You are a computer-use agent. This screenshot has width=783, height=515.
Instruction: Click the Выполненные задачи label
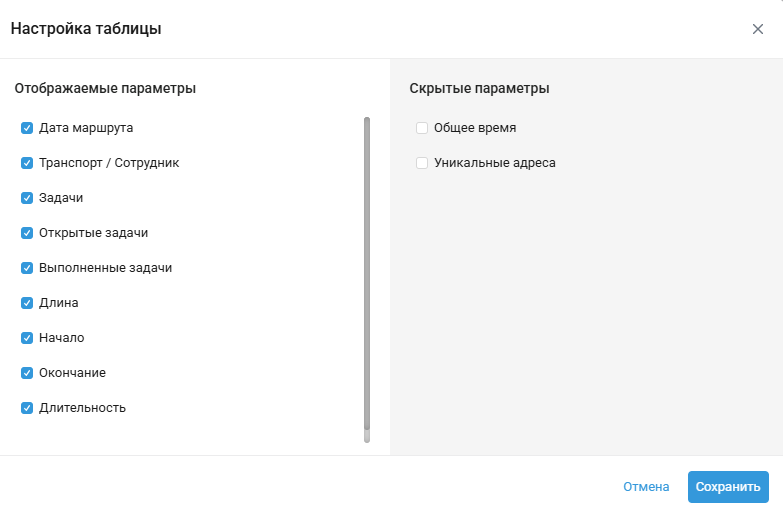coord(105,268)
